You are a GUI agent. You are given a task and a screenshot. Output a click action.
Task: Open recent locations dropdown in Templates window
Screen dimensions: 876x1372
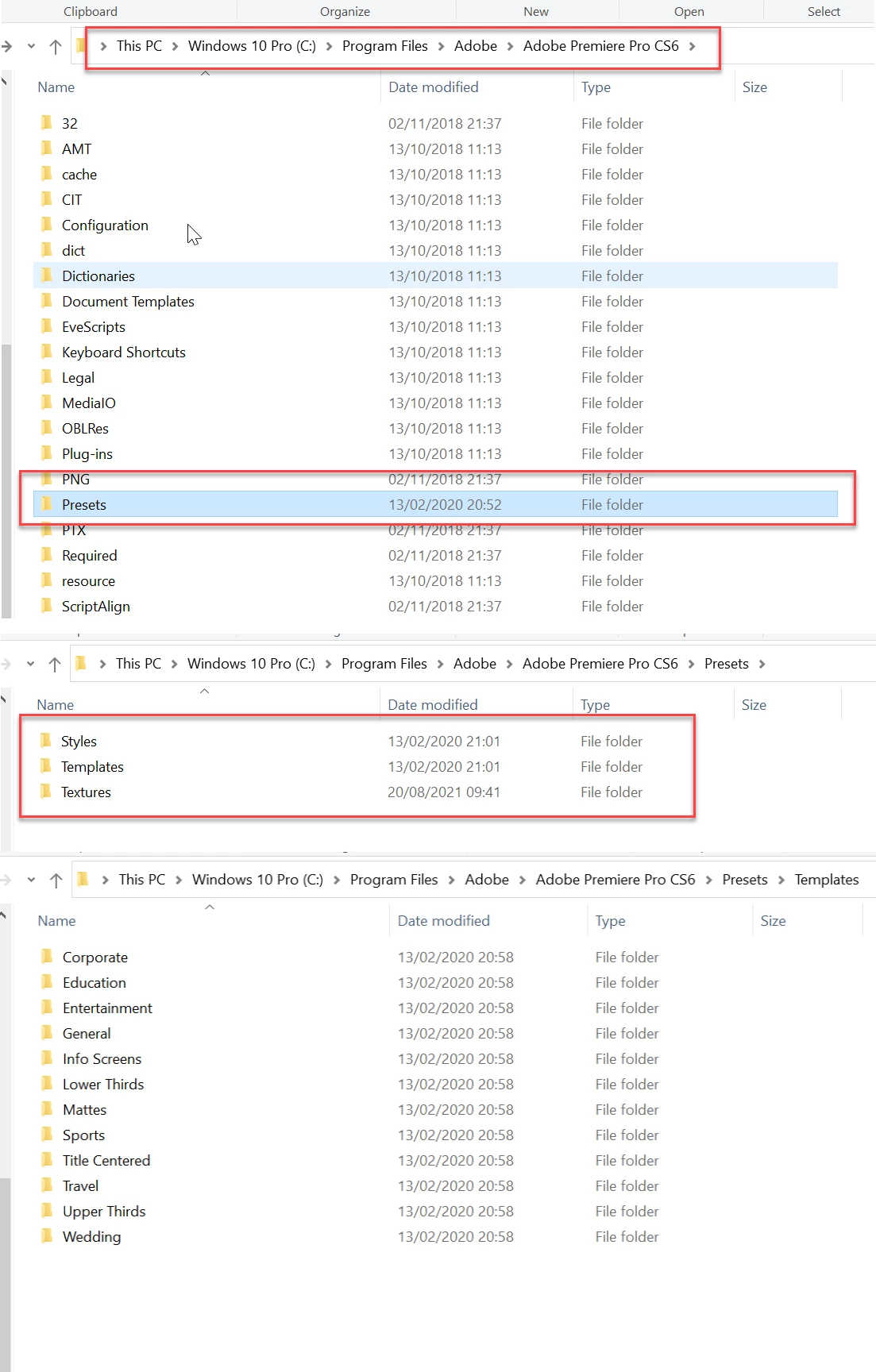[x=31, y=881]
